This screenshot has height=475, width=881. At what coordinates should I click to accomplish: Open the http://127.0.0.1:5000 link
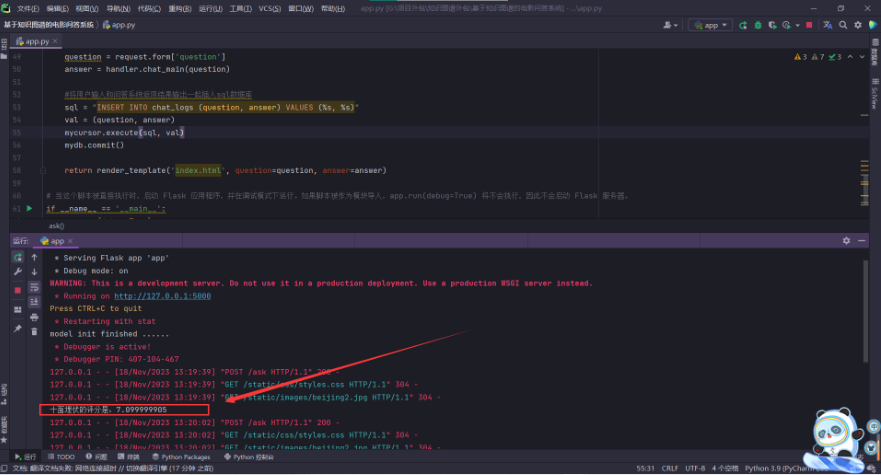162,296
